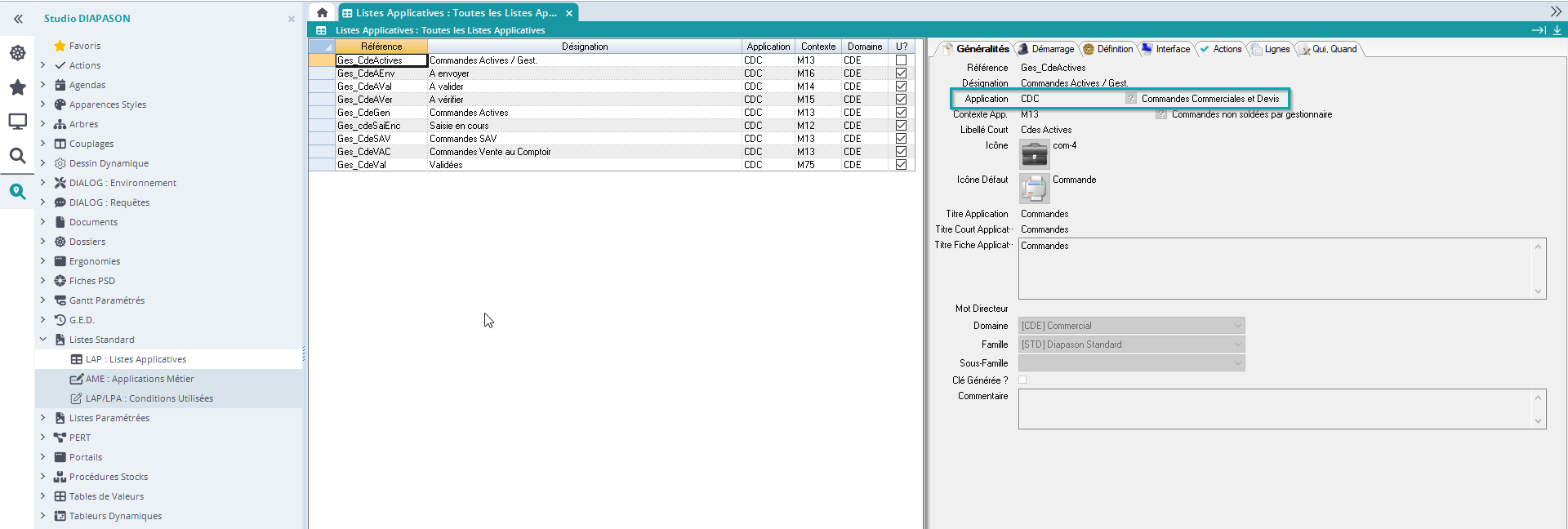Screen dimensions: 1568x529
Task: Click the star favorites icon in left rail
Action: (17, 87)
